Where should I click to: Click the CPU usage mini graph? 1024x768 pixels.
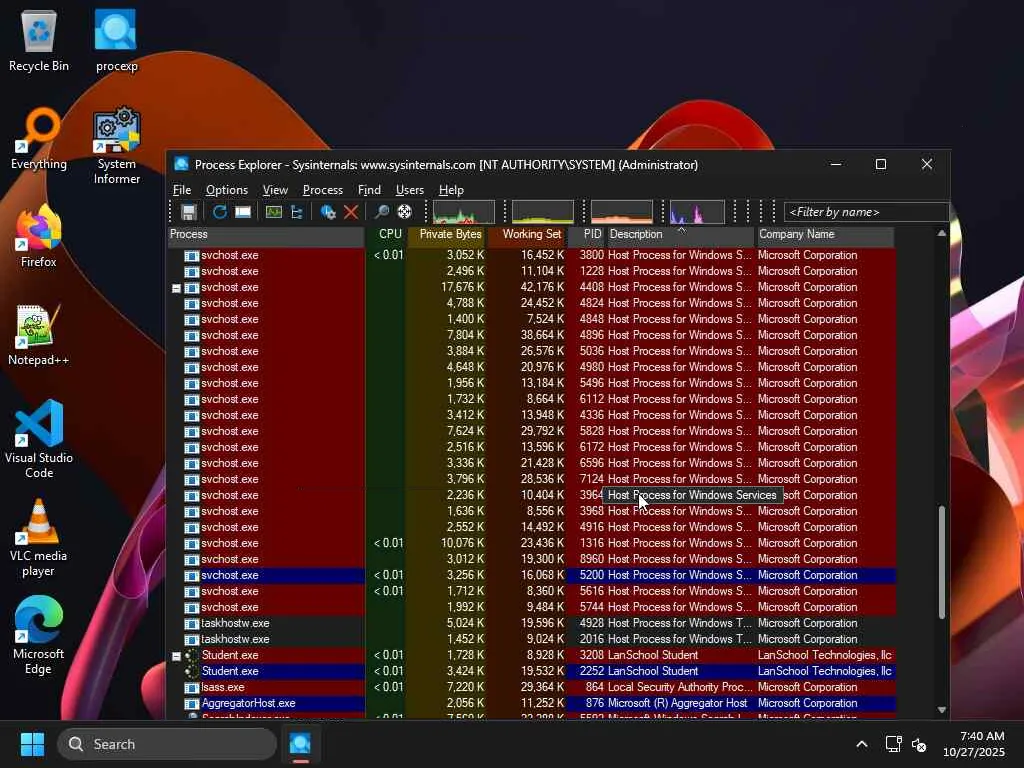(464, 212)
